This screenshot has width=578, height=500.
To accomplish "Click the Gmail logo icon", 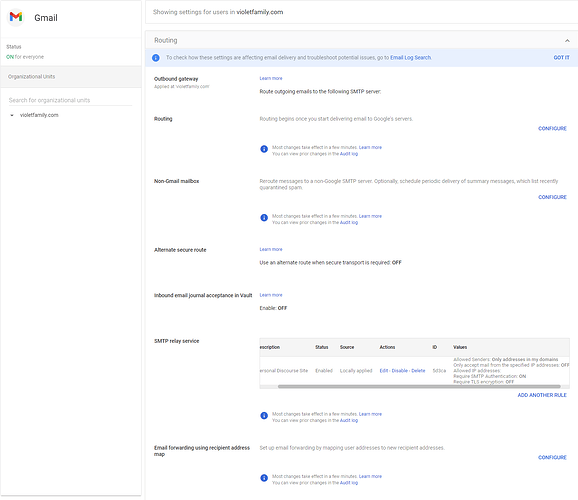I will [x=16, y=17].
